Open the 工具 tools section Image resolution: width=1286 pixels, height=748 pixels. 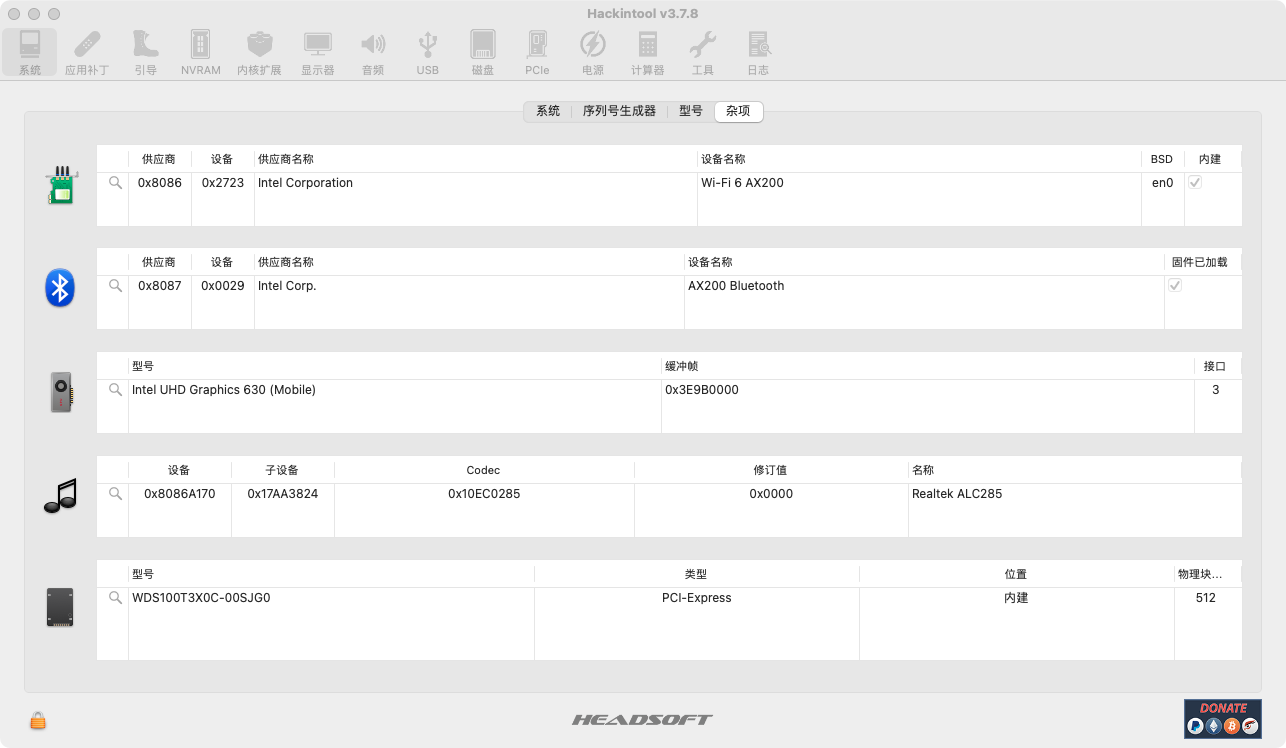(703, 52)
